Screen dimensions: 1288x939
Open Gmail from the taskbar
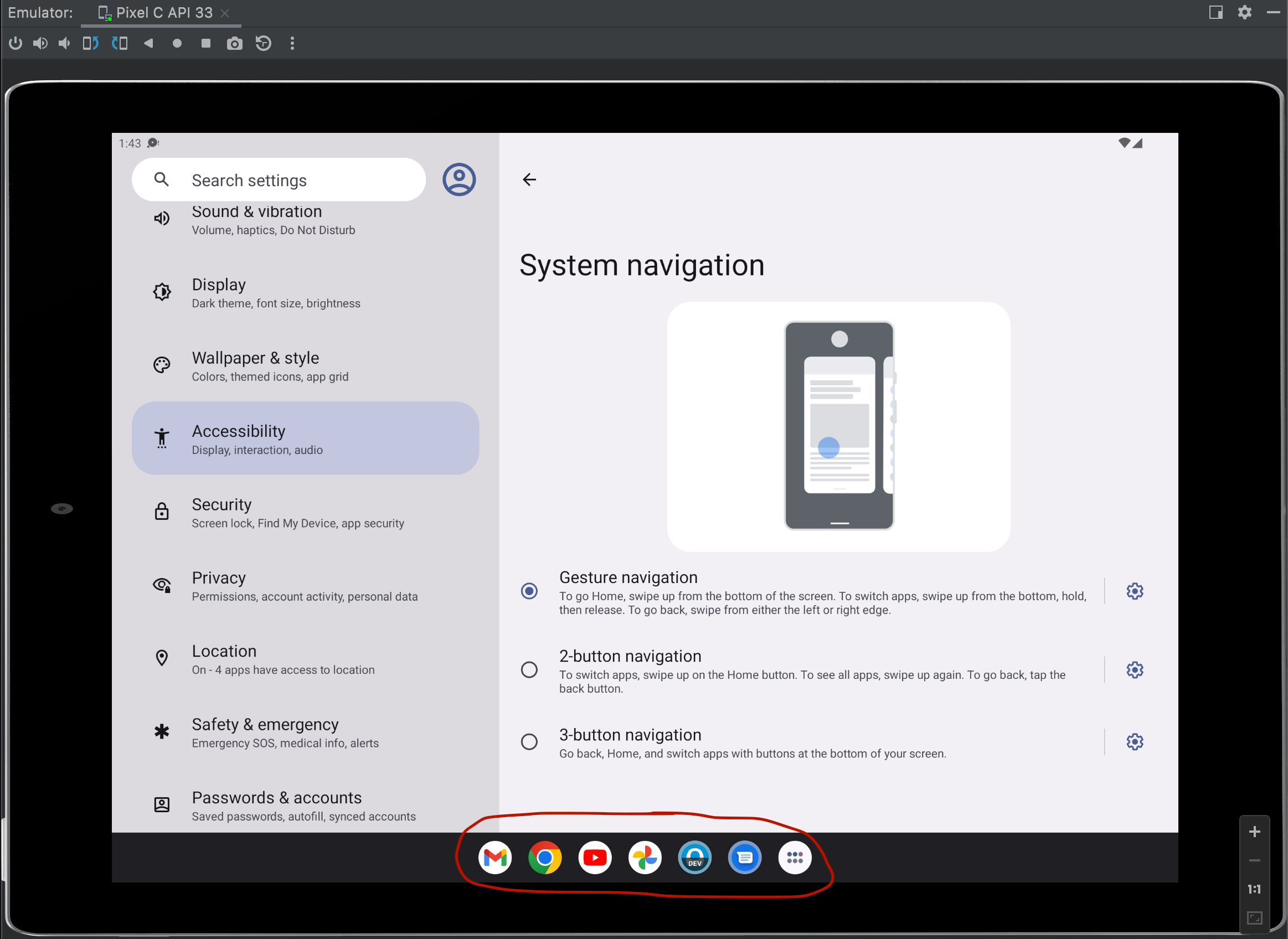(x=495, y=858)
